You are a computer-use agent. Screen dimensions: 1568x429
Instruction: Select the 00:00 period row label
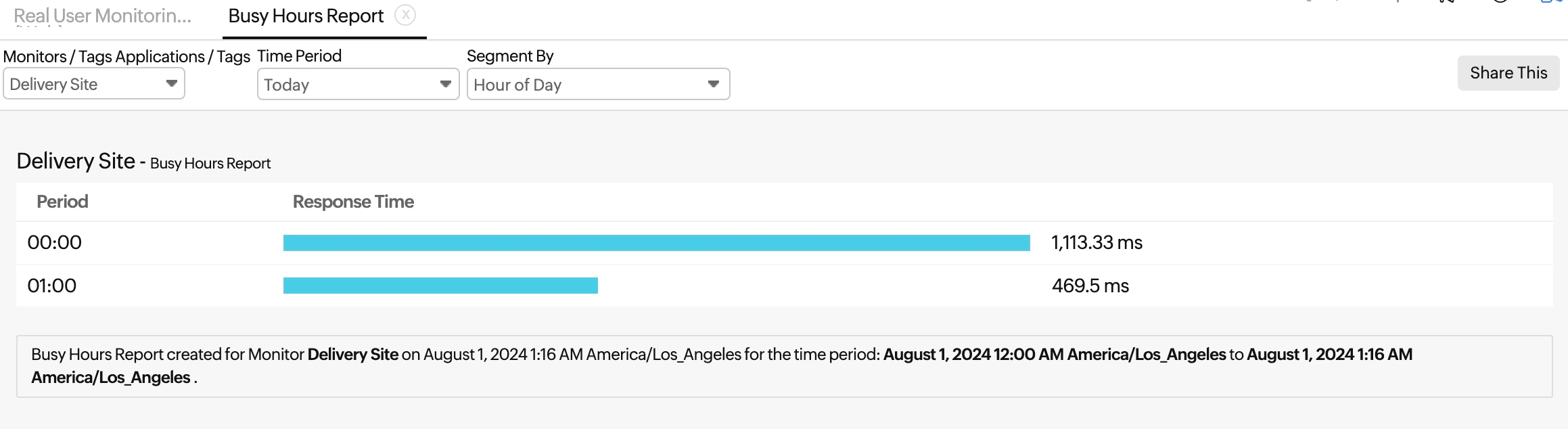point(55,242)
